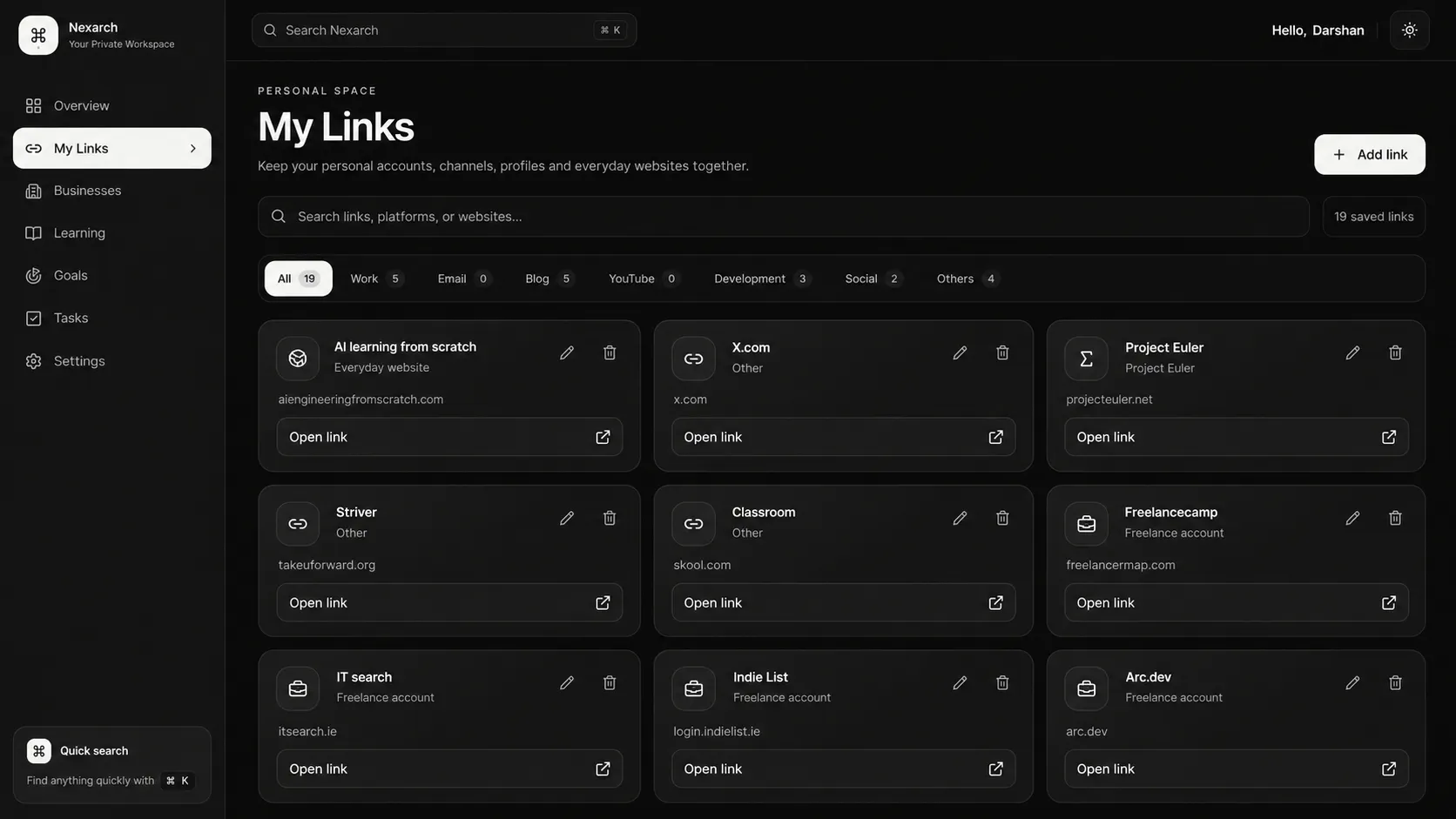
Task: Select the Others filter tab
Action: tap(967, 279)
